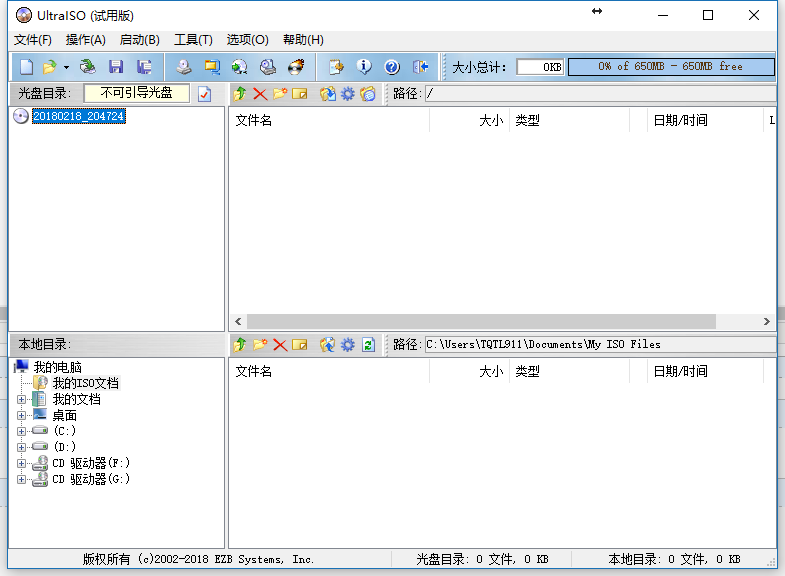Expand the 我的文档 tree node
Screen dimensions: 785x576
[x=21, y=399]
